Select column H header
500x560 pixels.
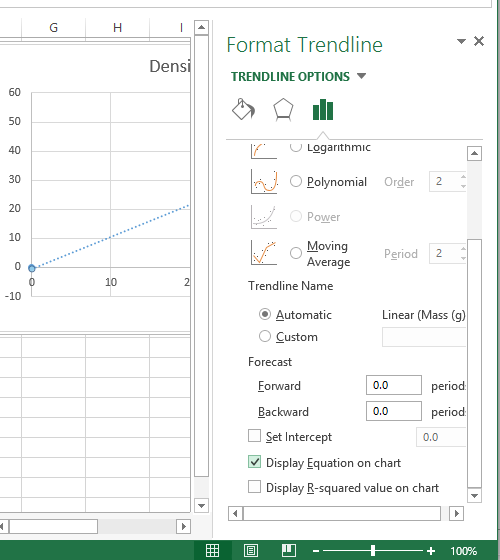(118, 28)
